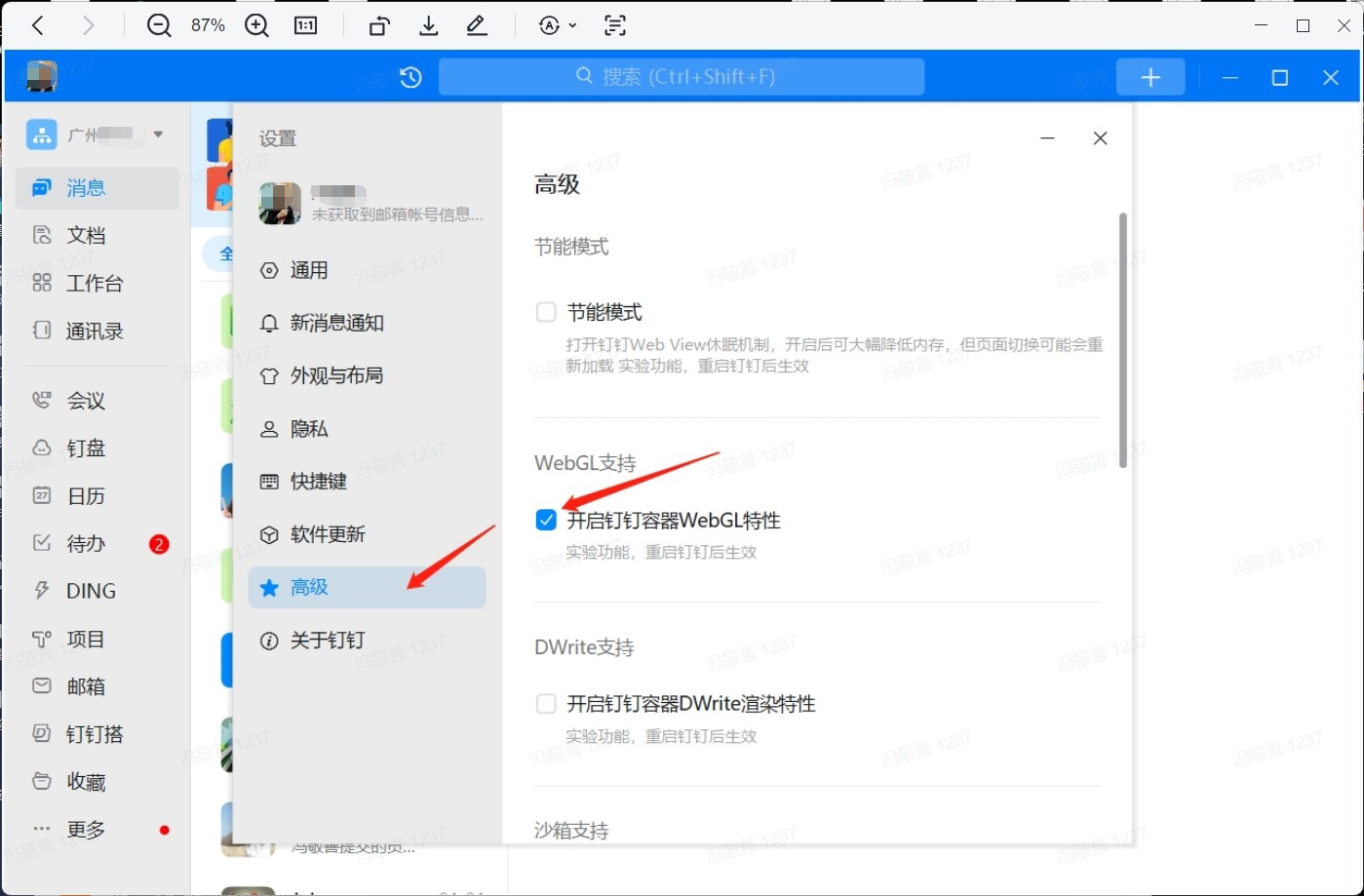
Task: Click the 日历 calendar icon
Action: (x=42, y=495)
